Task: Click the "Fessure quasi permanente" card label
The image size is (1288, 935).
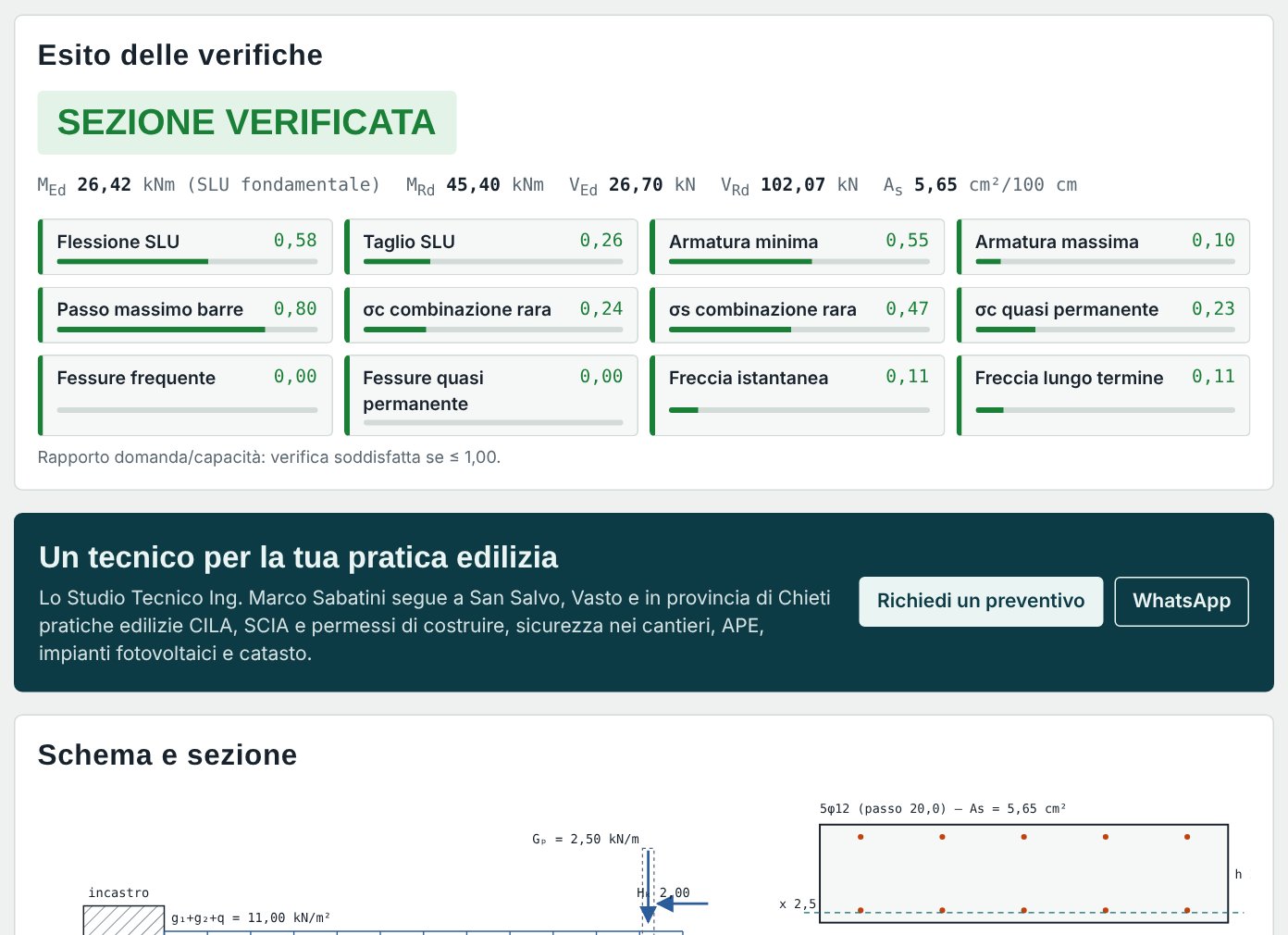Action: click(423, 391)
